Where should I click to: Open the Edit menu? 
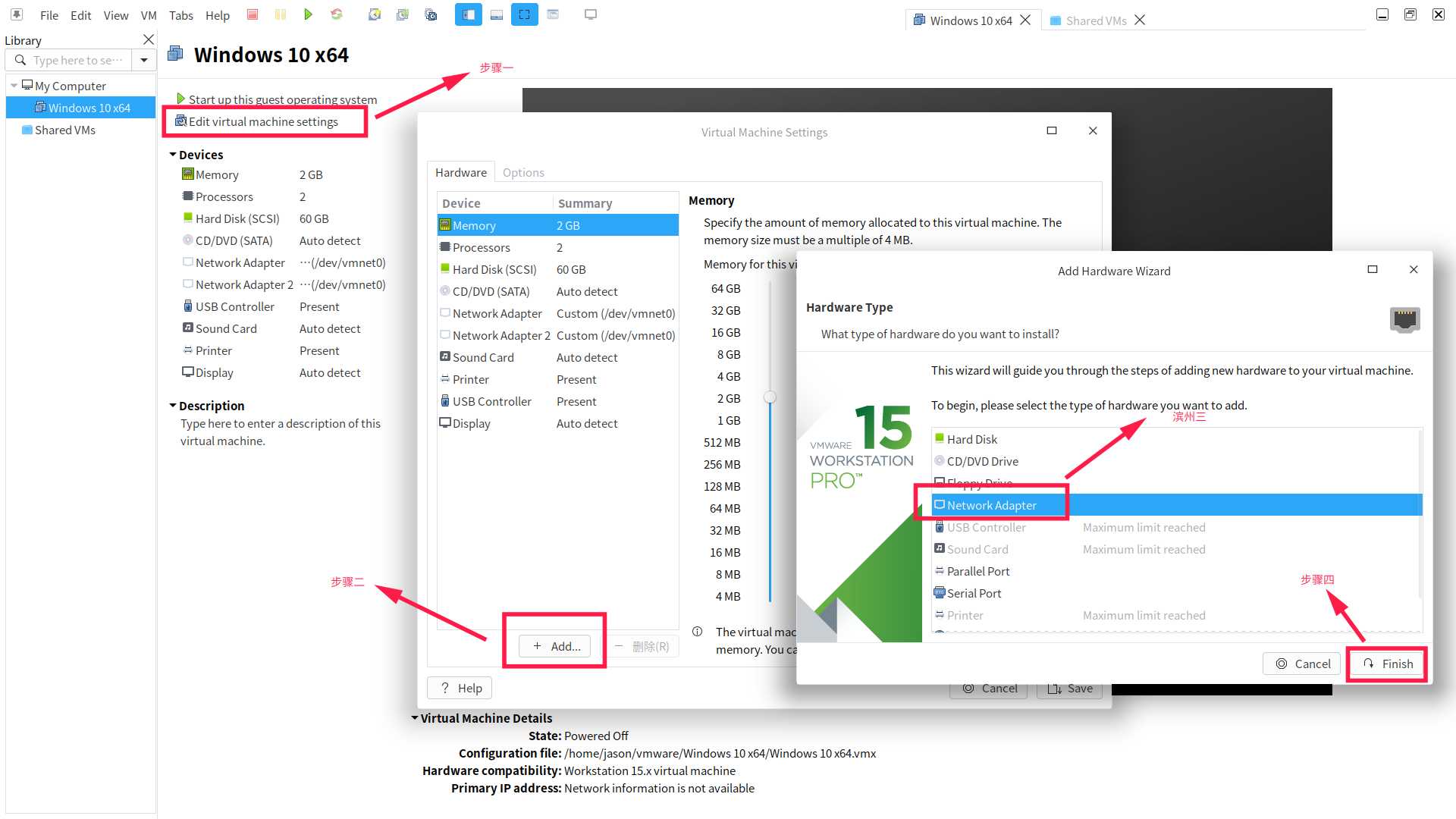pos(80,15)
